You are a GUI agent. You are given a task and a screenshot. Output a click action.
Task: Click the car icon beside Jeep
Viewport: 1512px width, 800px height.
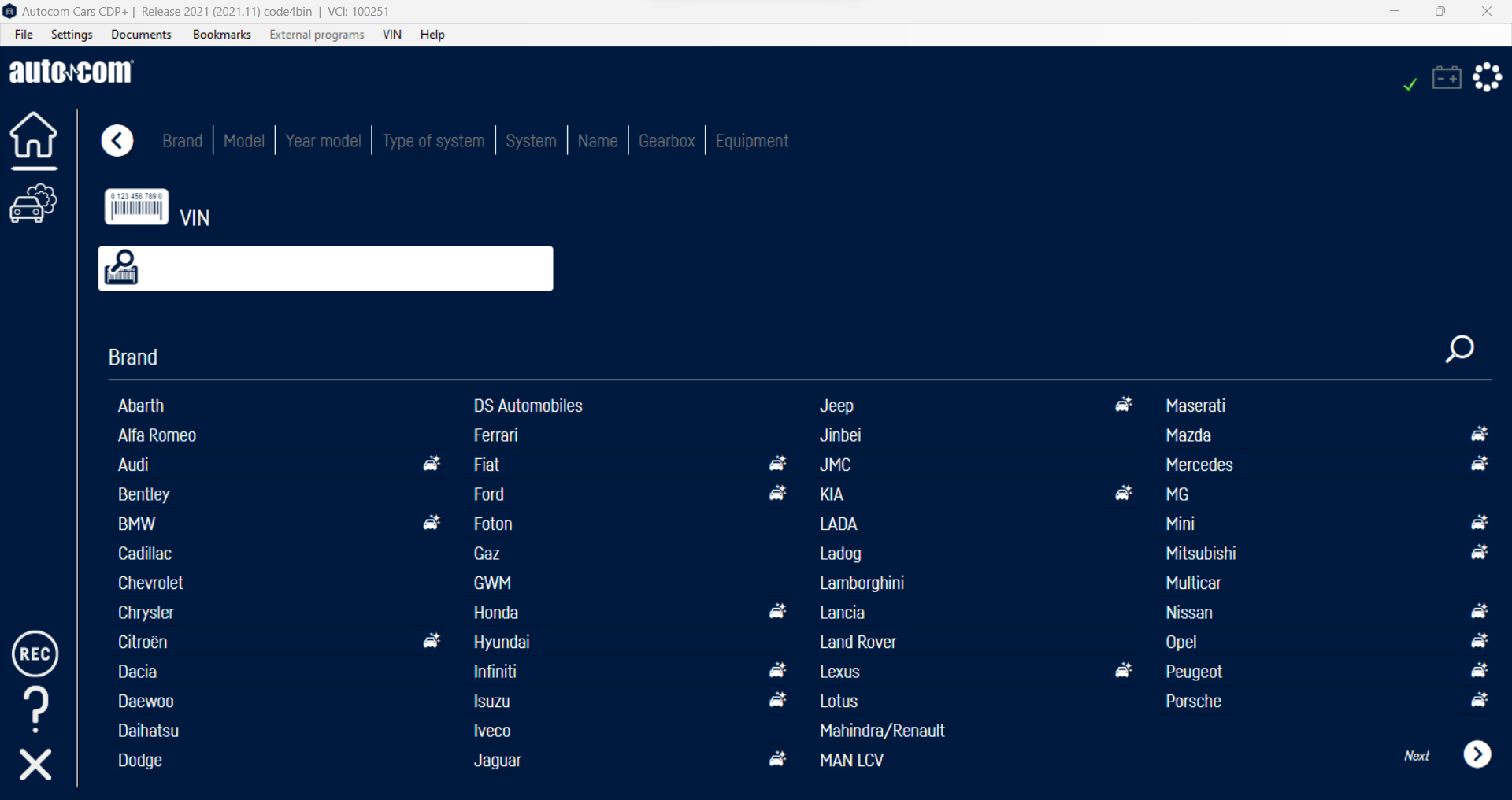(x=1124, y=405)
